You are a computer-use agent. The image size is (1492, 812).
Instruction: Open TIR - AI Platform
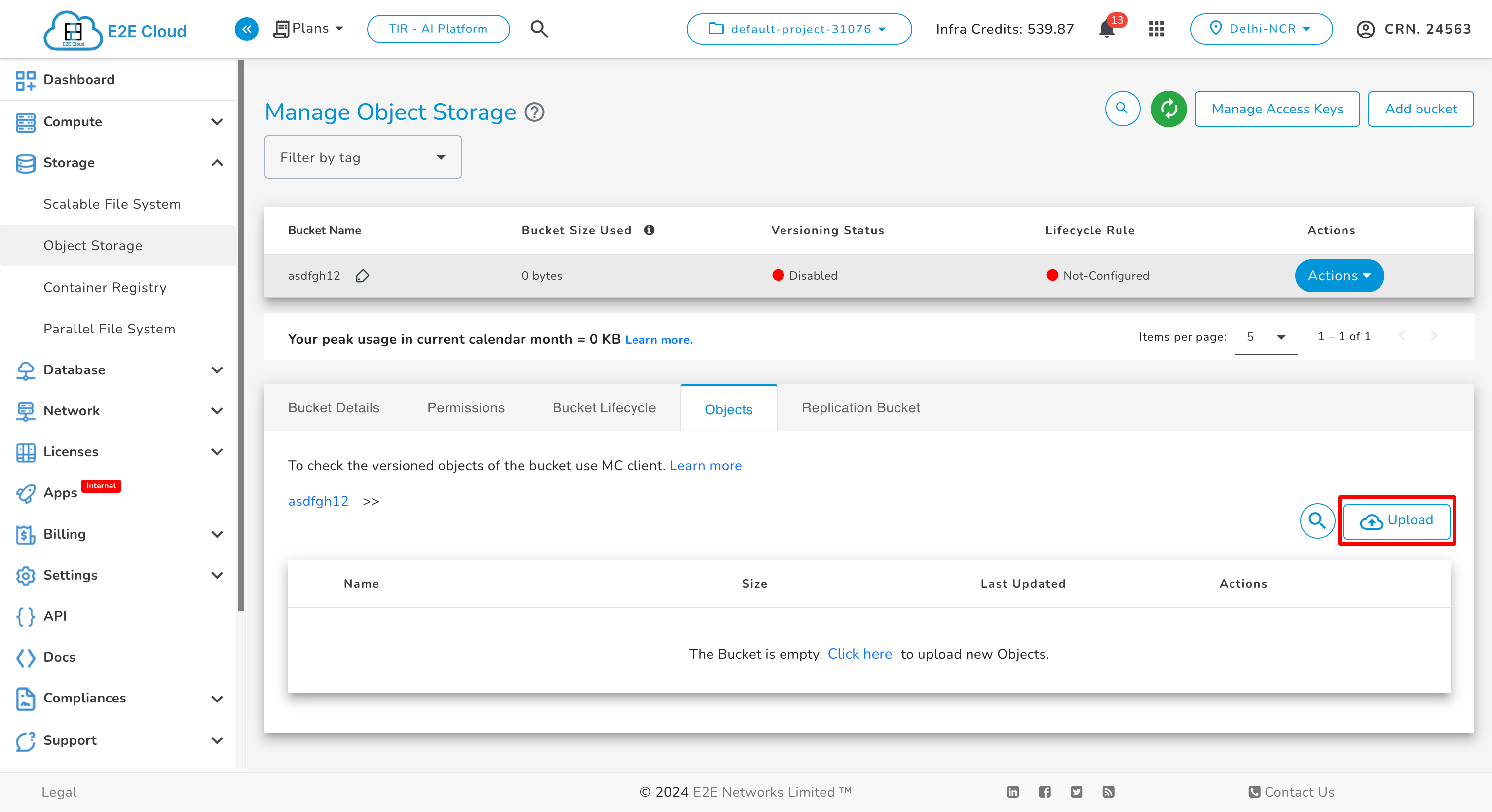click(x=438, y=29)
